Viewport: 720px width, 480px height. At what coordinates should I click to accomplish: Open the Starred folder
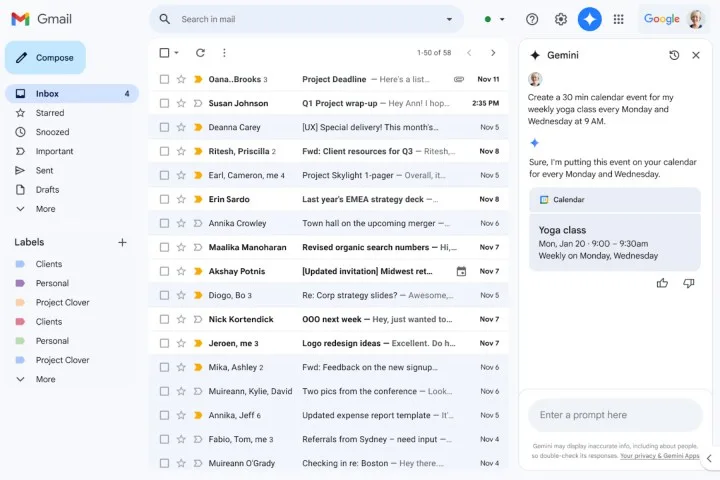tap(50, 113)
